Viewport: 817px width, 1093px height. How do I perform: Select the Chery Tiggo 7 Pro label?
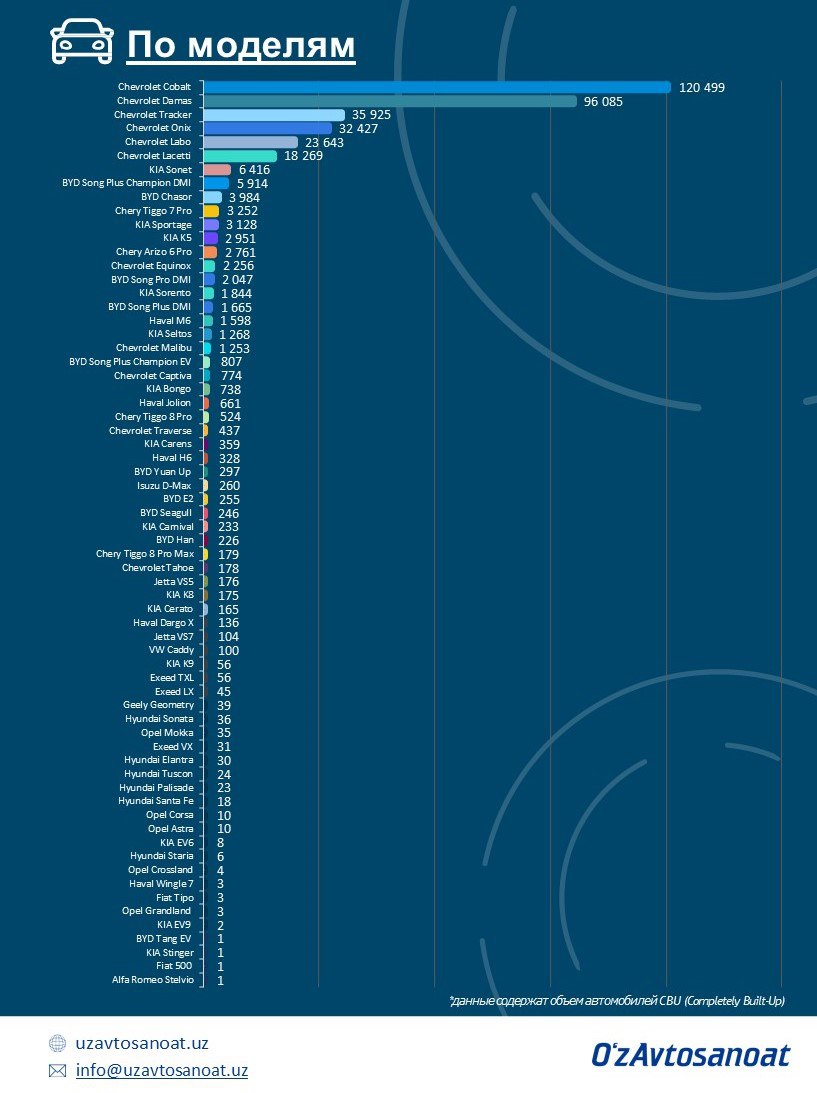[x=153, y=211]
